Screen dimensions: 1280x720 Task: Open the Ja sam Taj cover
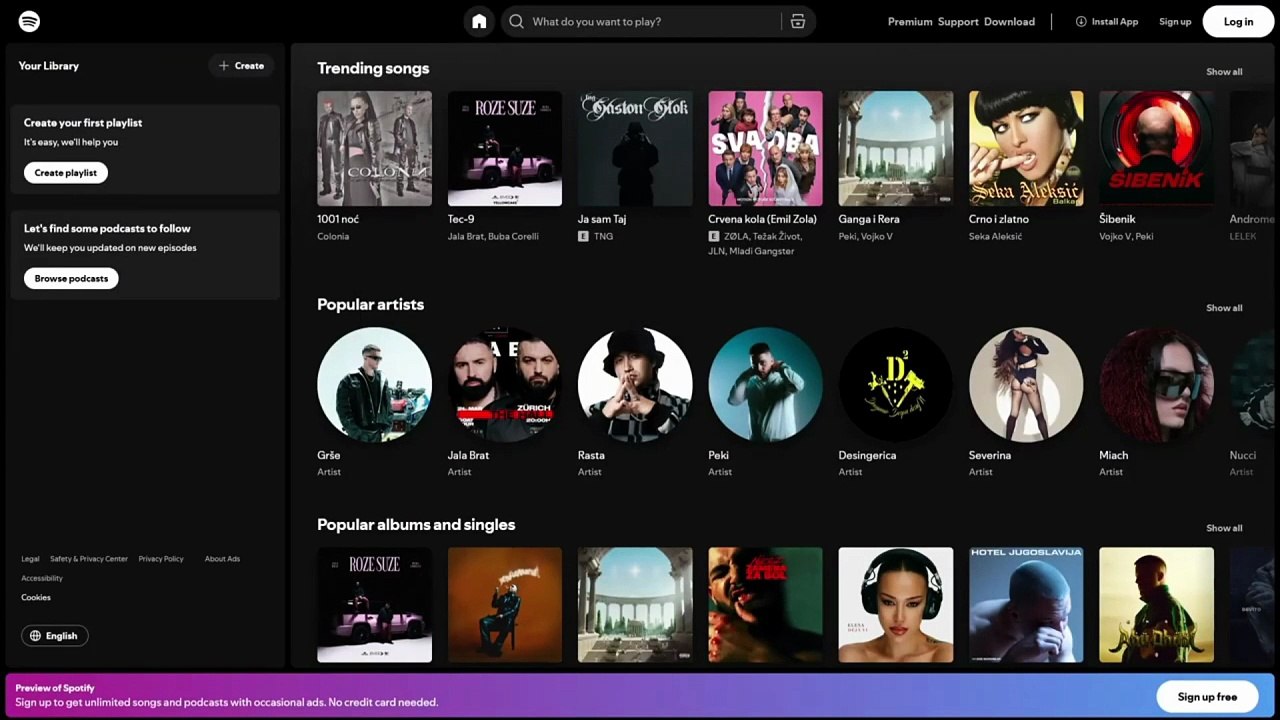[x=635, y=148]
